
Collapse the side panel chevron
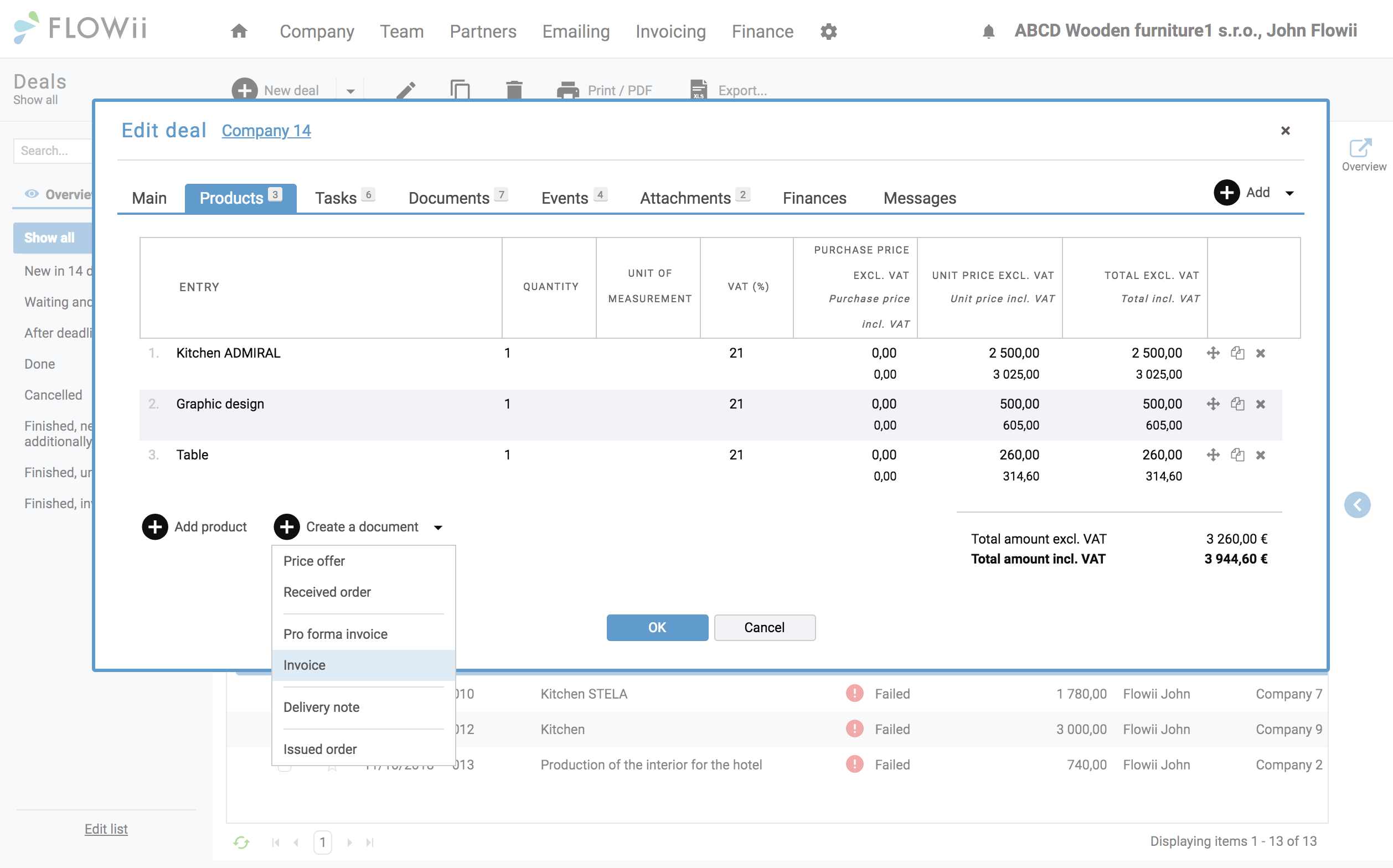[1358, 505]
